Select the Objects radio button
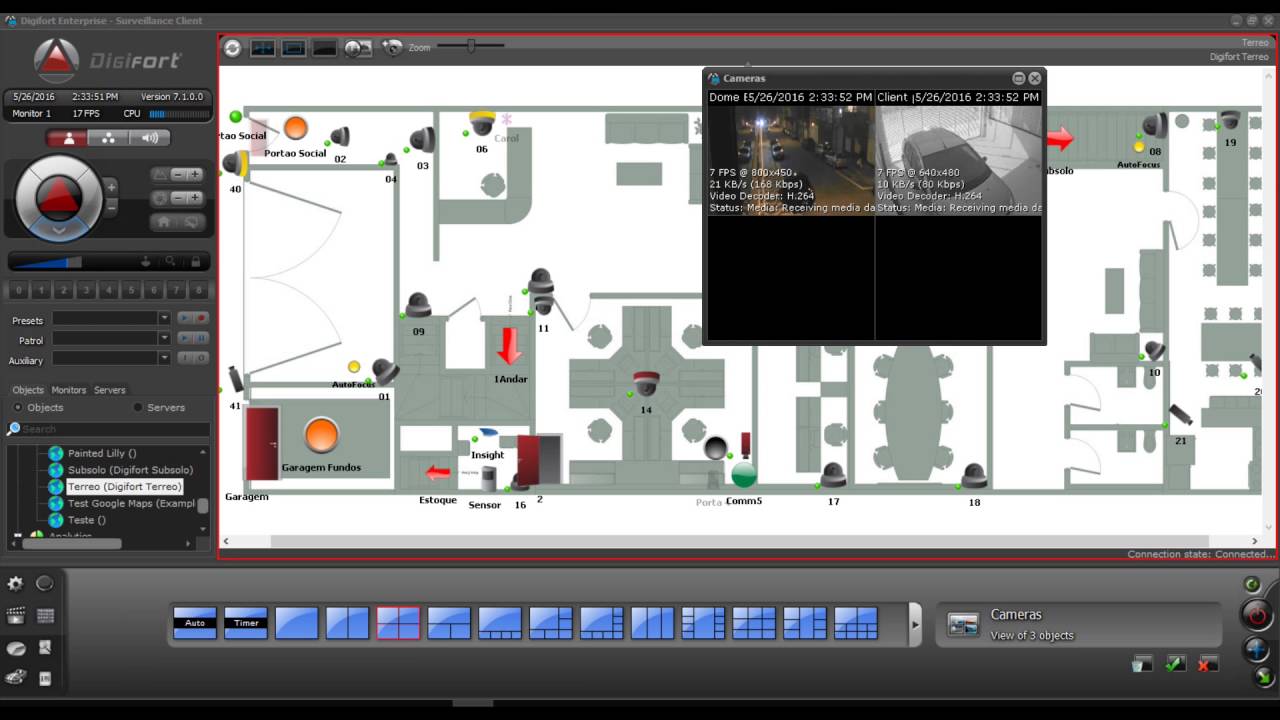The height and width of the screenshot is (720, 1280). 17,407
